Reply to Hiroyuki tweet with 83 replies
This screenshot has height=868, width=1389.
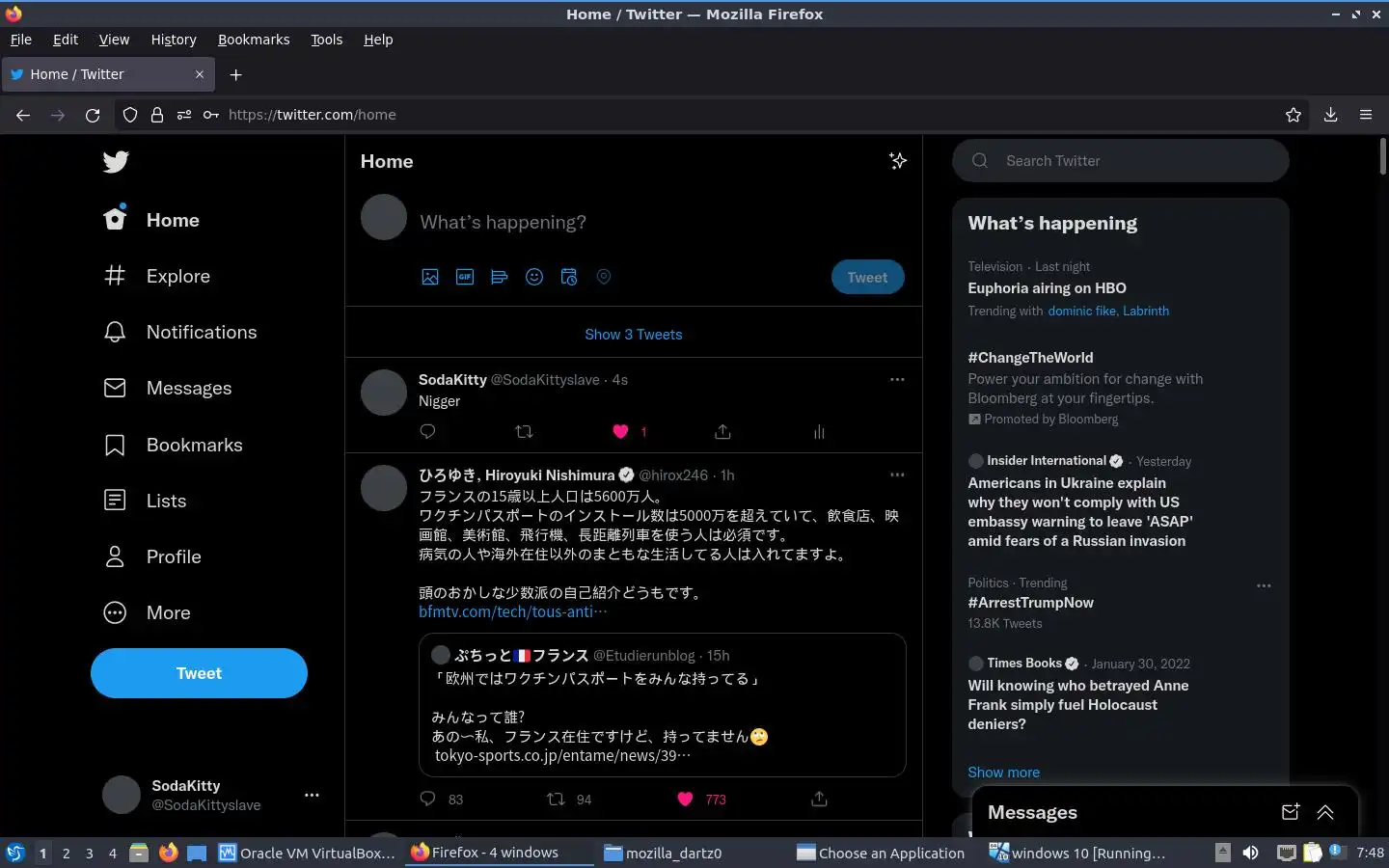[428, 799]
